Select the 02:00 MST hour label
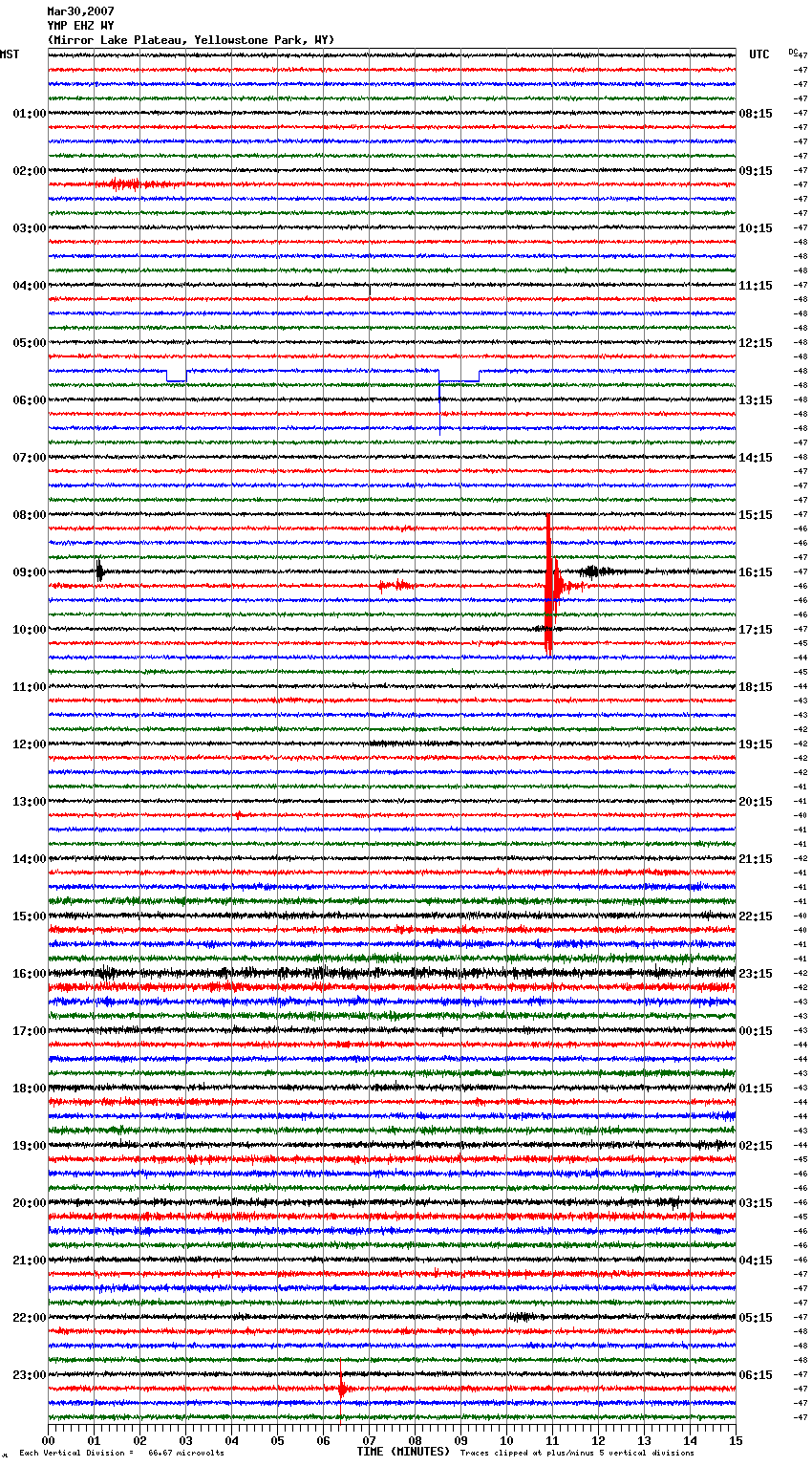 pyautogui.click(x=30, y=171)
